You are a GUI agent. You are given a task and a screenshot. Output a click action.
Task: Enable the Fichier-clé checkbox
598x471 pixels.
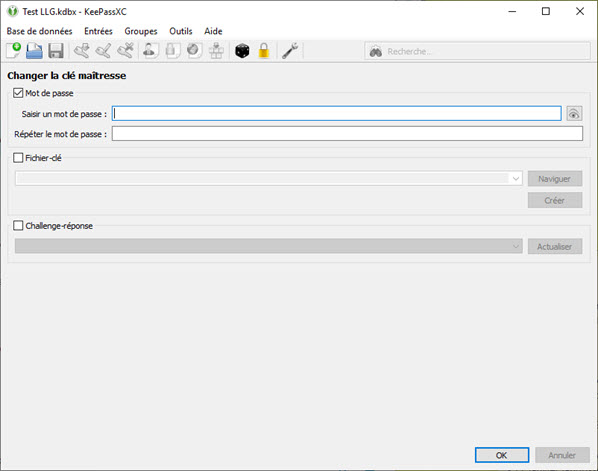pos(18,158)
